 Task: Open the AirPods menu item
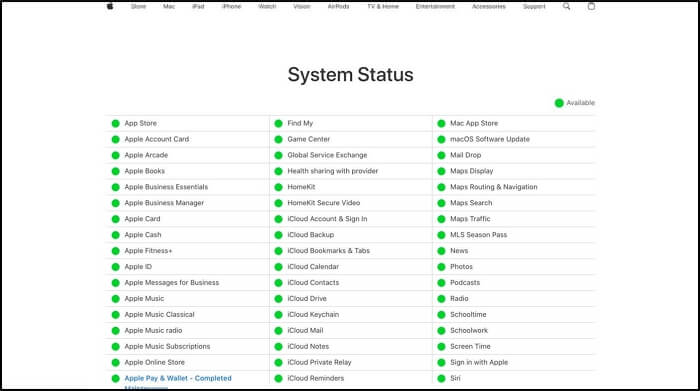(338, 6)
